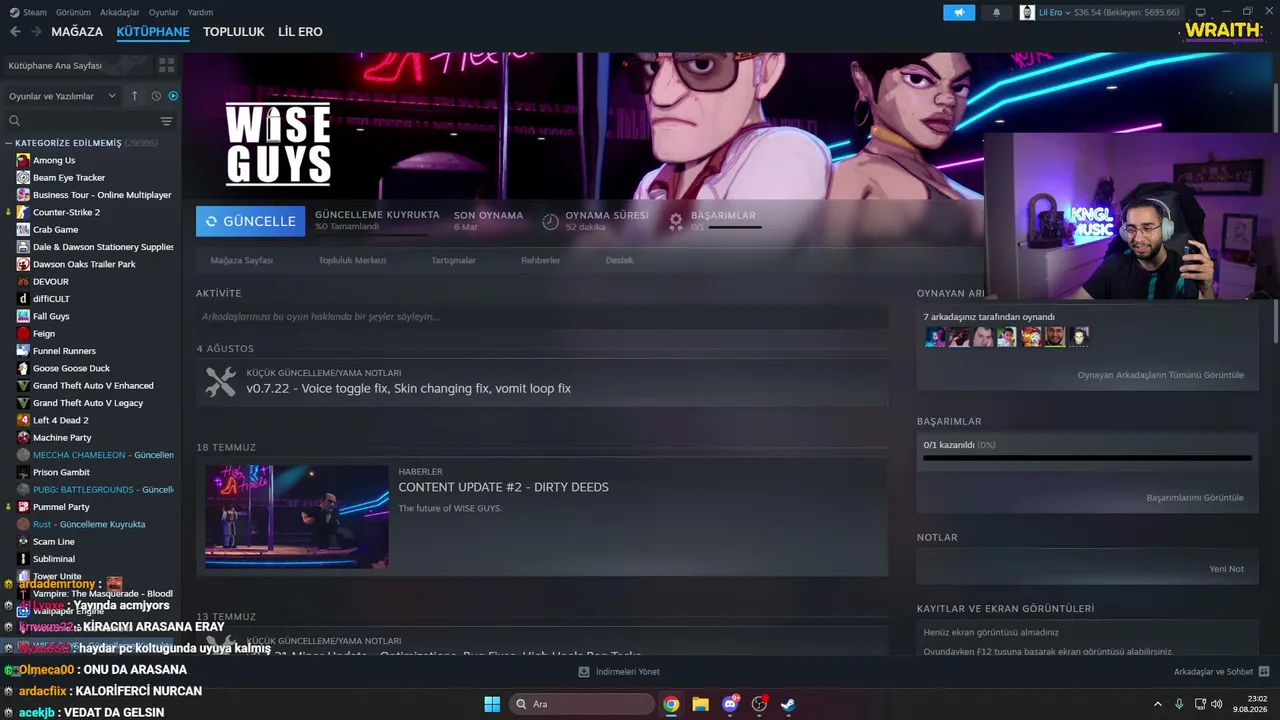This screenshot has height=720, width=1280.
Task: Open the Oyunlar ve Yazılımlar dropdown
Action: [62, 96]
